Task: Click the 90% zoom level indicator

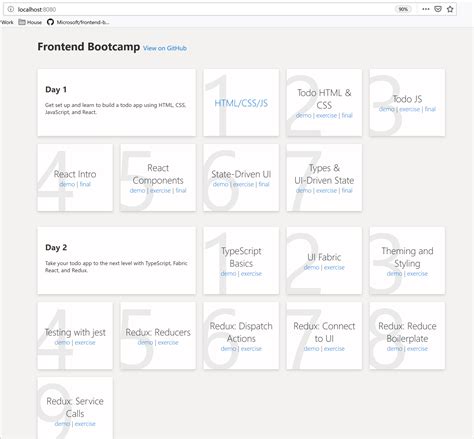Action: pyautogui.click(x=403, y=9)
